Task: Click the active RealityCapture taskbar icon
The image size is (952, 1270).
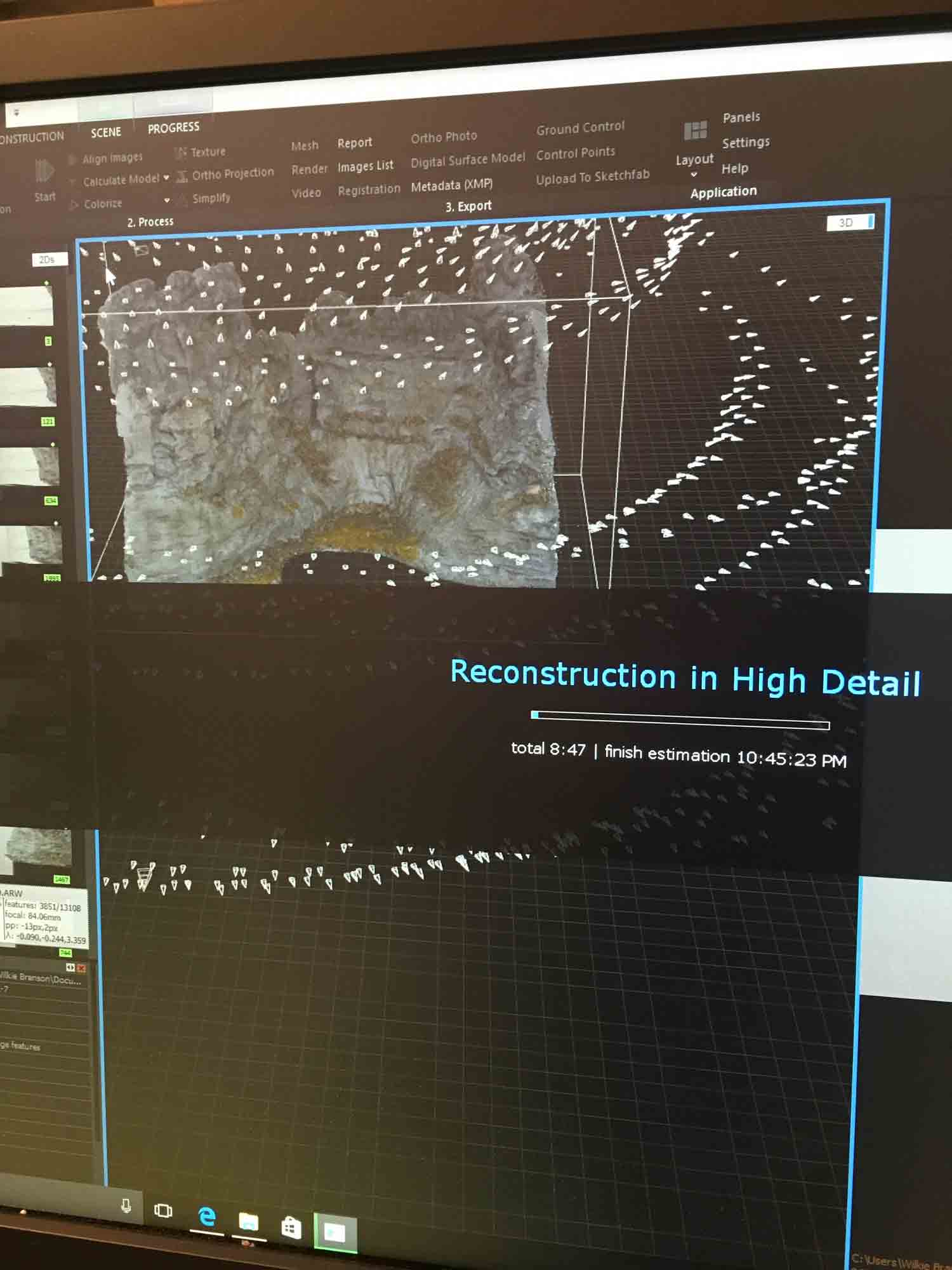Action: (335, 1233)
